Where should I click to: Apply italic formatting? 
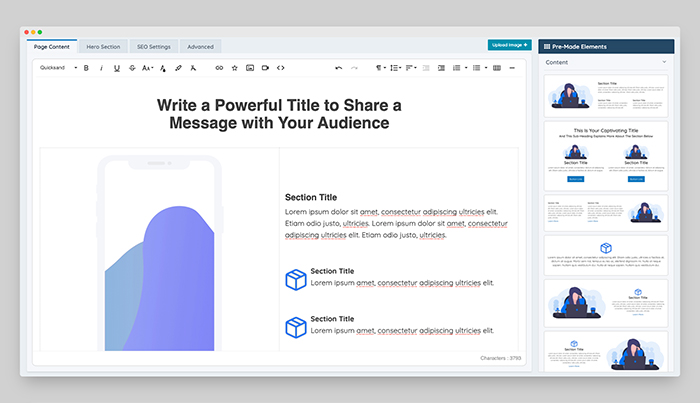click(101, 68)
